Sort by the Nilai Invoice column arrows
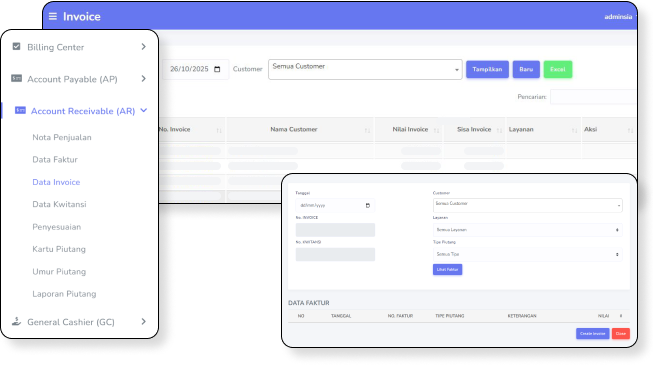The image size is (653, 379). [436, 130]
